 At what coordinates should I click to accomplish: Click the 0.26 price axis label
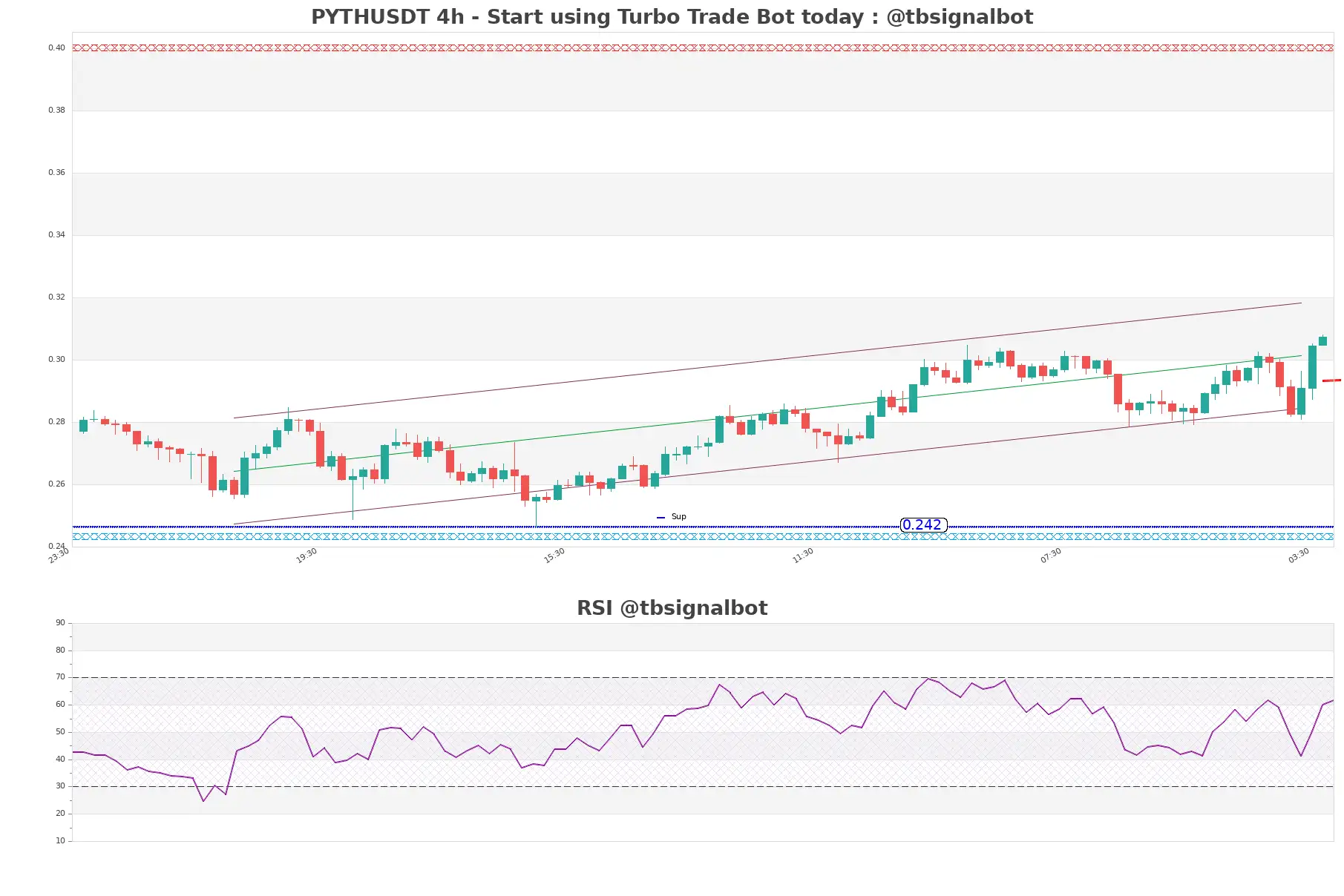pyautogui.click(x=56, y=484)
